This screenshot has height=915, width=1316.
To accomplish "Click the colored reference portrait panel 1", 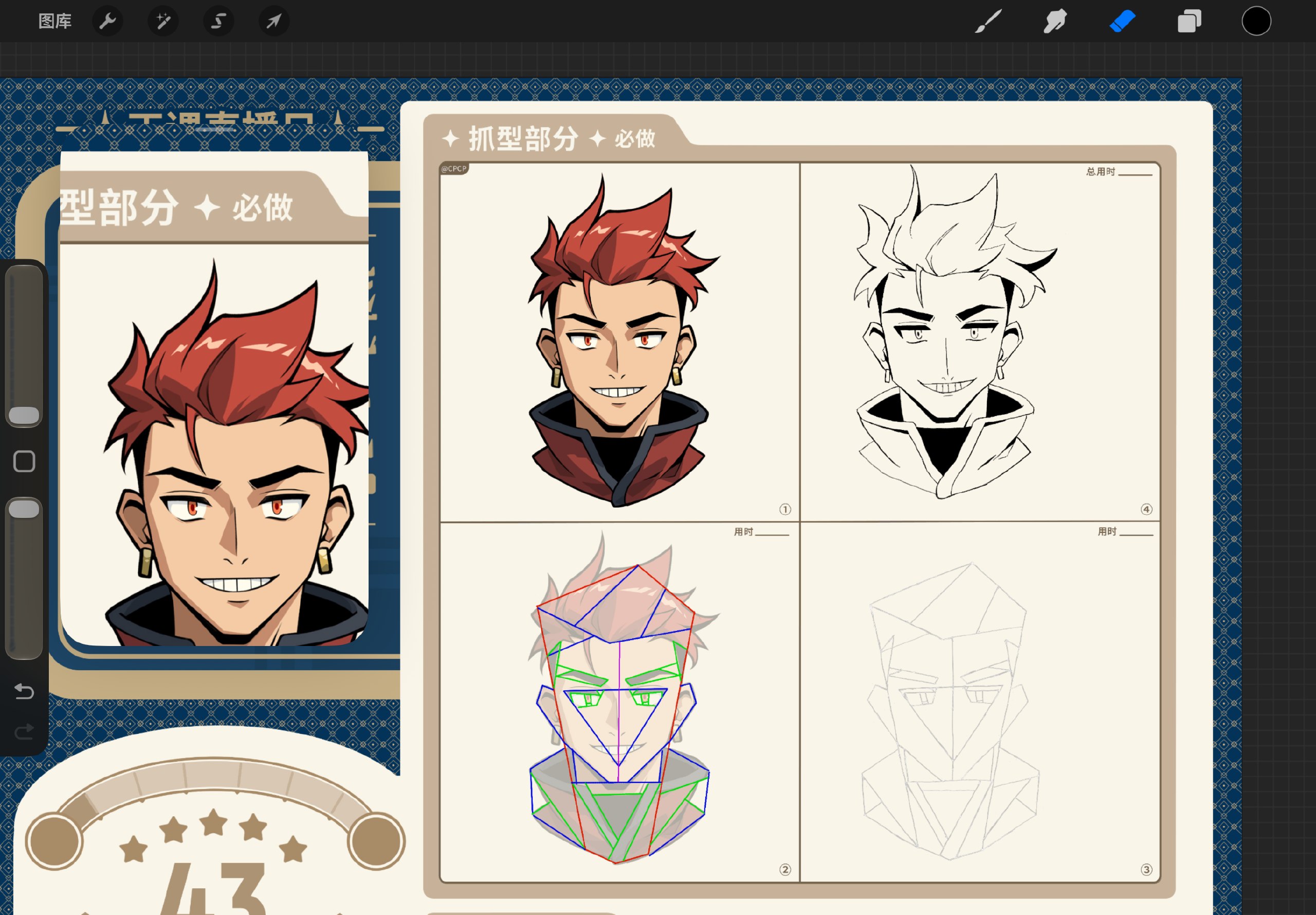I will click(619, 342).
